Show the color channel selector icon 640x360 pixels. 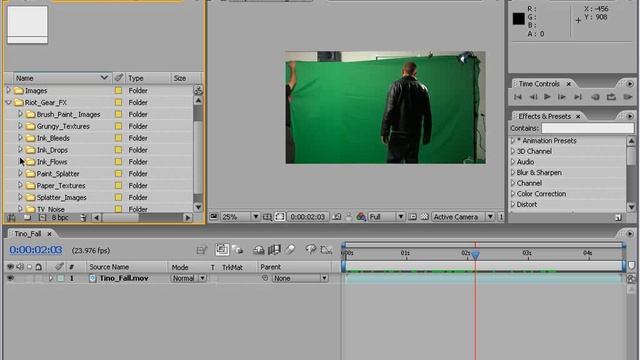coord(361,217)
